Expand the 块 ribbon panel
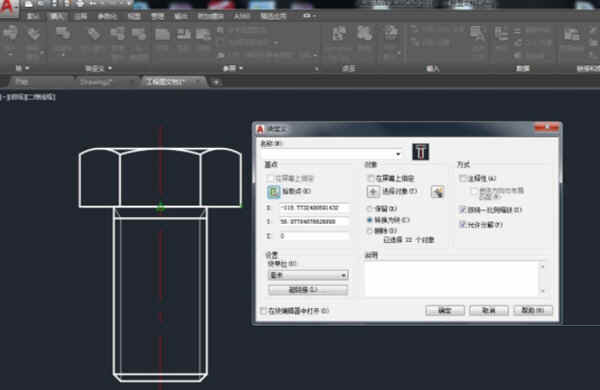 click(x=23, y=69)
